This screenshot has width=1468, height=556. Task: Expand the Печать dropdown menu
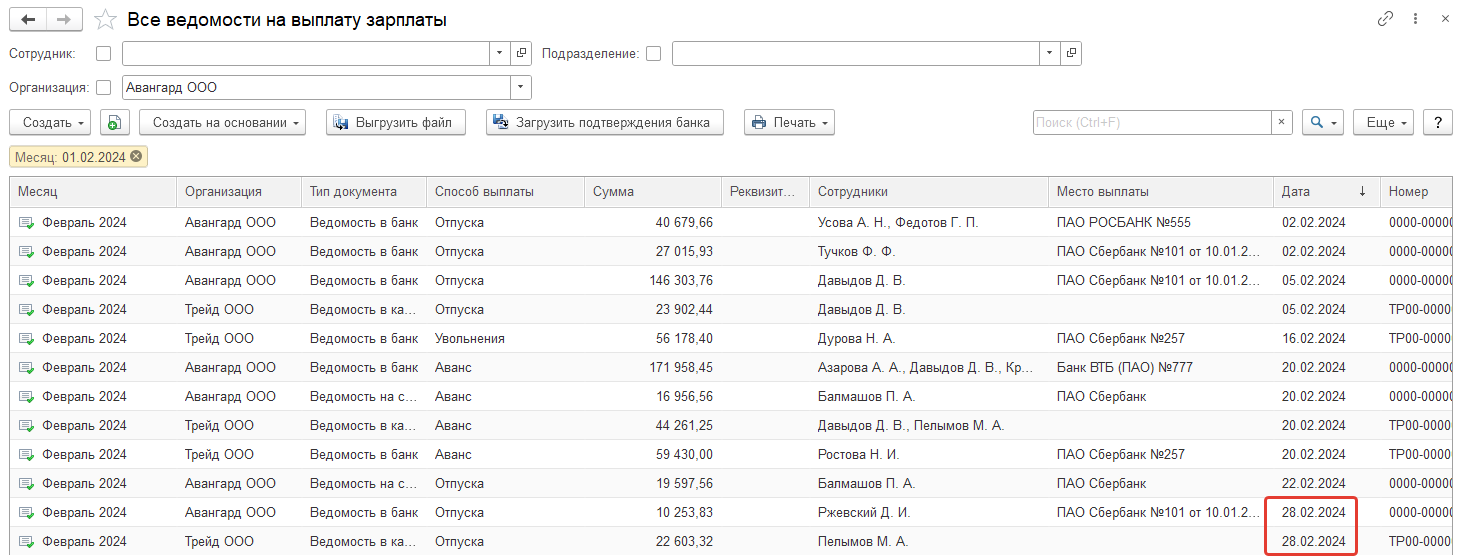click(789, 122)
